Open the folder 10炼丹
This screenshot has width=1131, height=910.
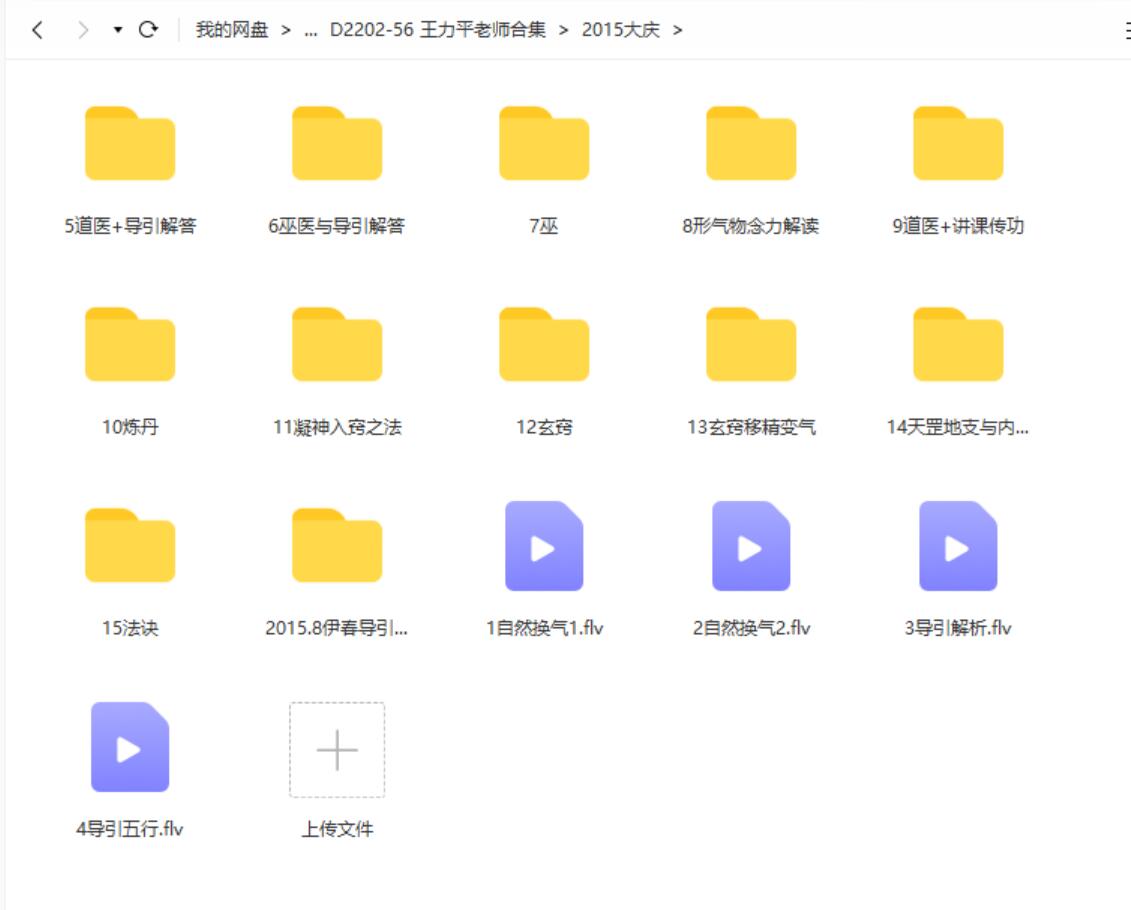(x=129, y=345)
